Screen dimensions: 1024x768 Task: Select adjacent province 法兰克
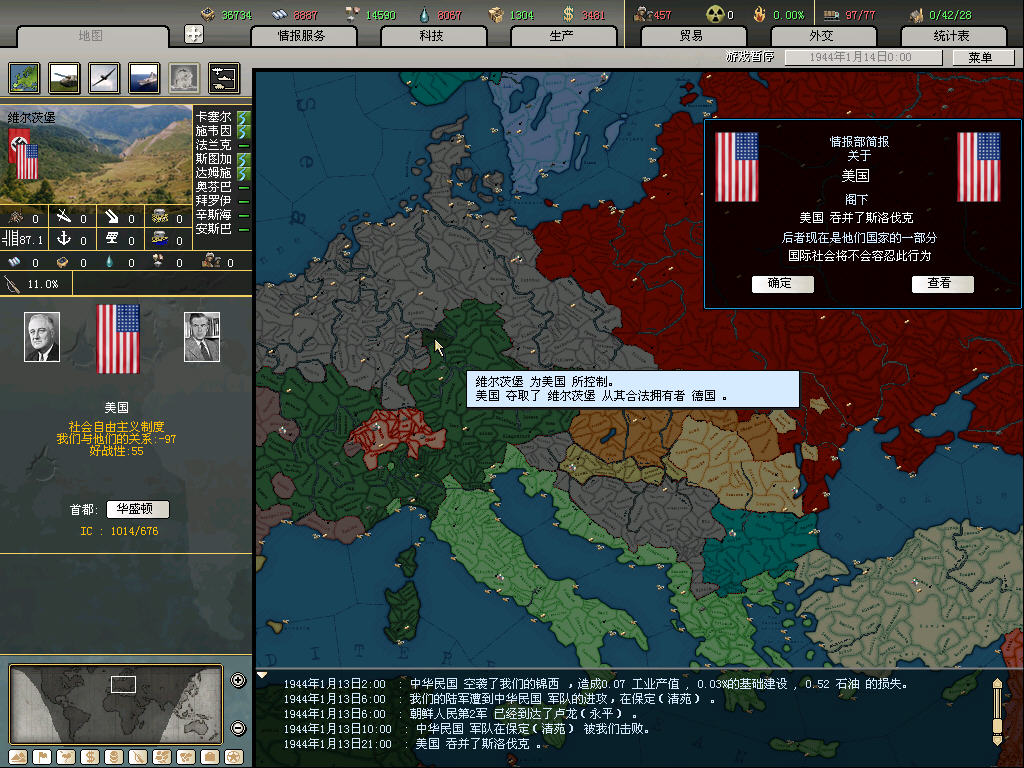click(213, 145)
